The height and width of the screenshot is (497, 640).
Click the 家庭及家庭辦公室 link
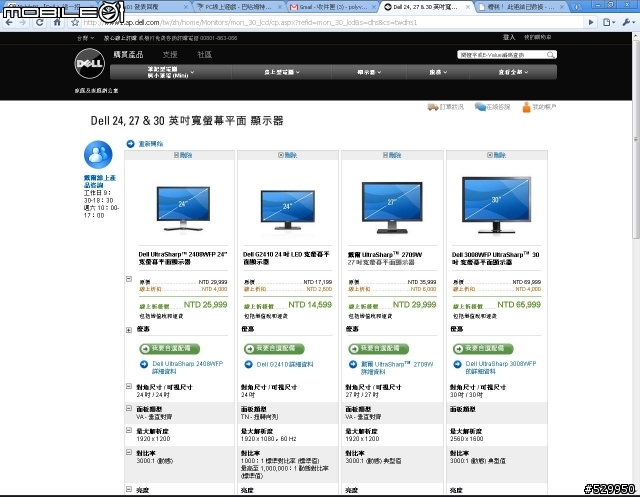pos(96,91)
